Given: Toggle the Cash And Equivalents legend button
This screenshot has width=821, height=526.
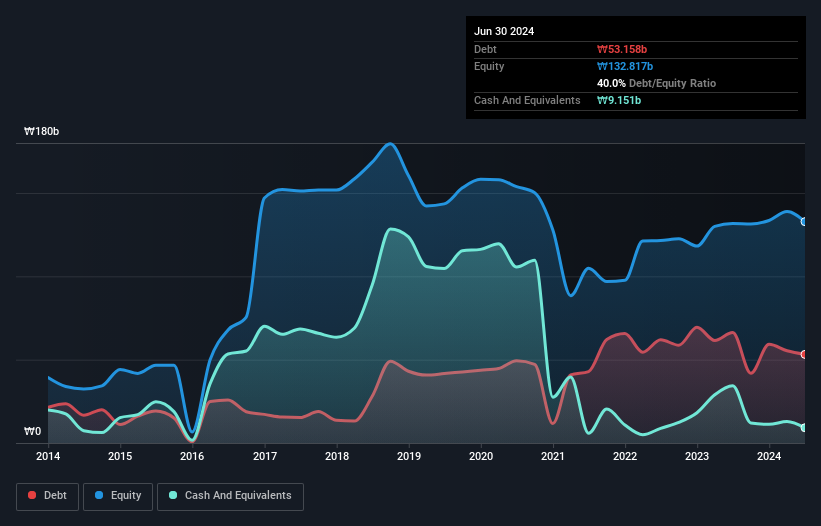Looking at the screenshot, I should (230, 496).
